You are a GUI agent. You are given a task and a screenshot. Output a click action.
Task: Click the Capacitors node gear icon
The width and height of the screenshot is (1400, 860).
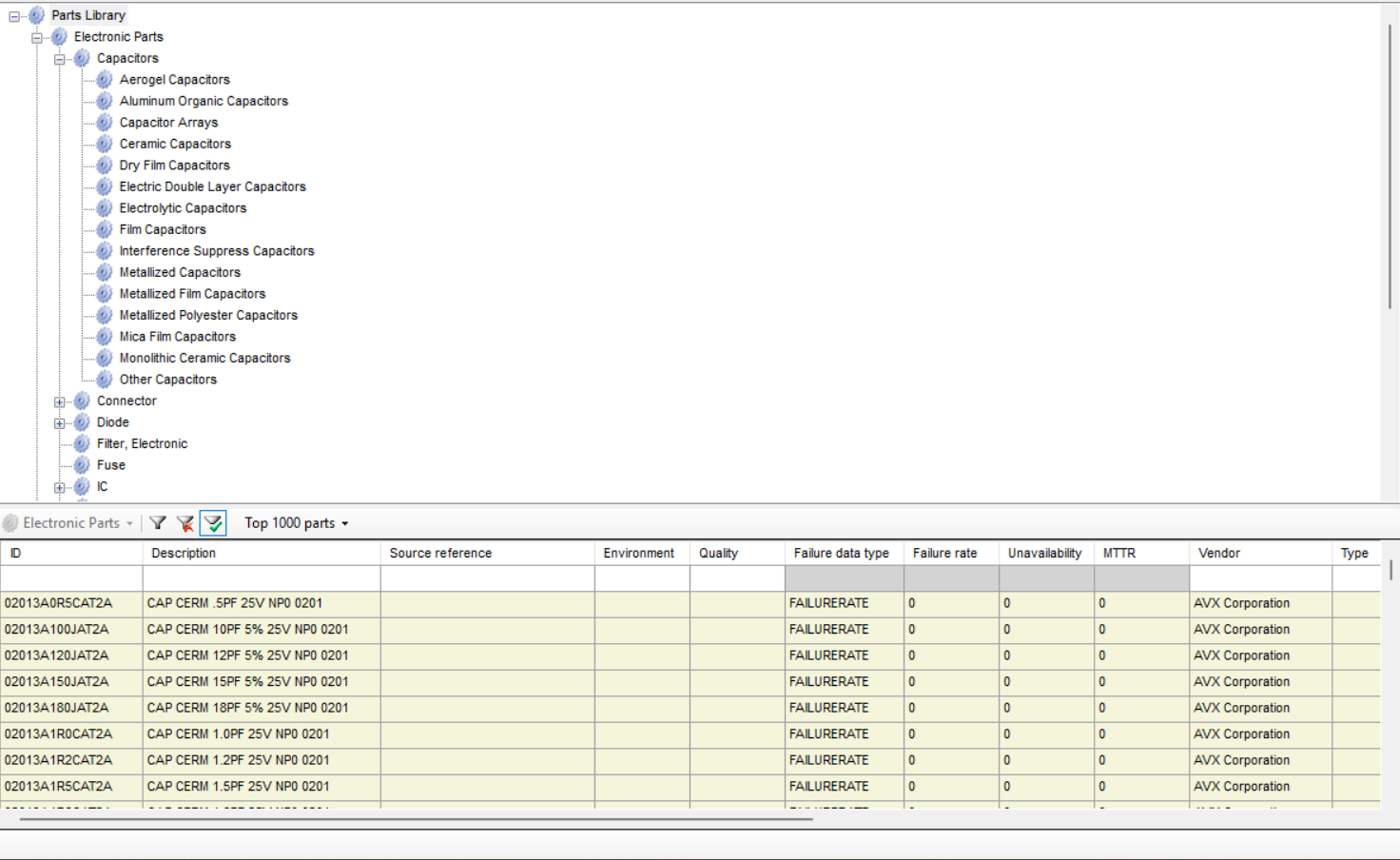[82, 58]
